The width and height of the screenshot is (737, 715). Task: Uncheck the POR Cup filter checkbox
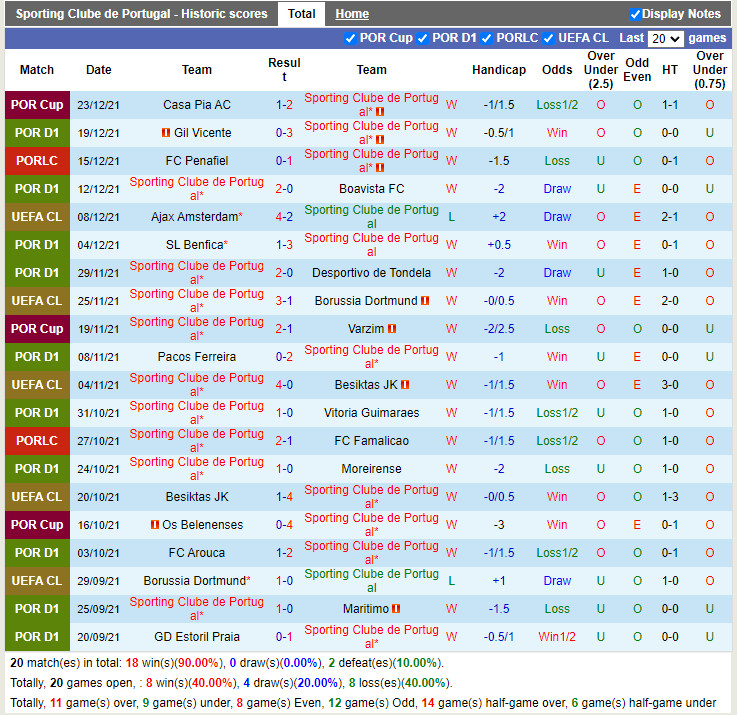pyautogui.click(x=350, y=38)
